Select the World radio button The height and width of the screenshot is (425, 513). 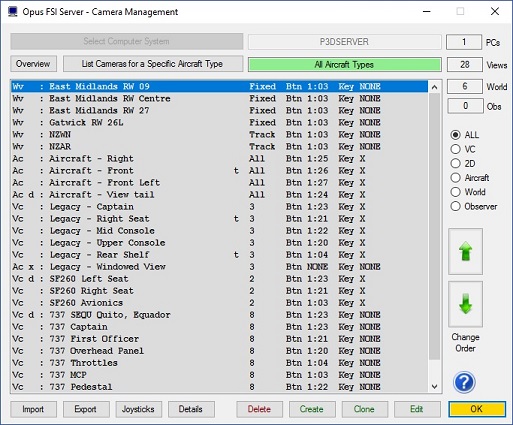click(x=455, y=192)
